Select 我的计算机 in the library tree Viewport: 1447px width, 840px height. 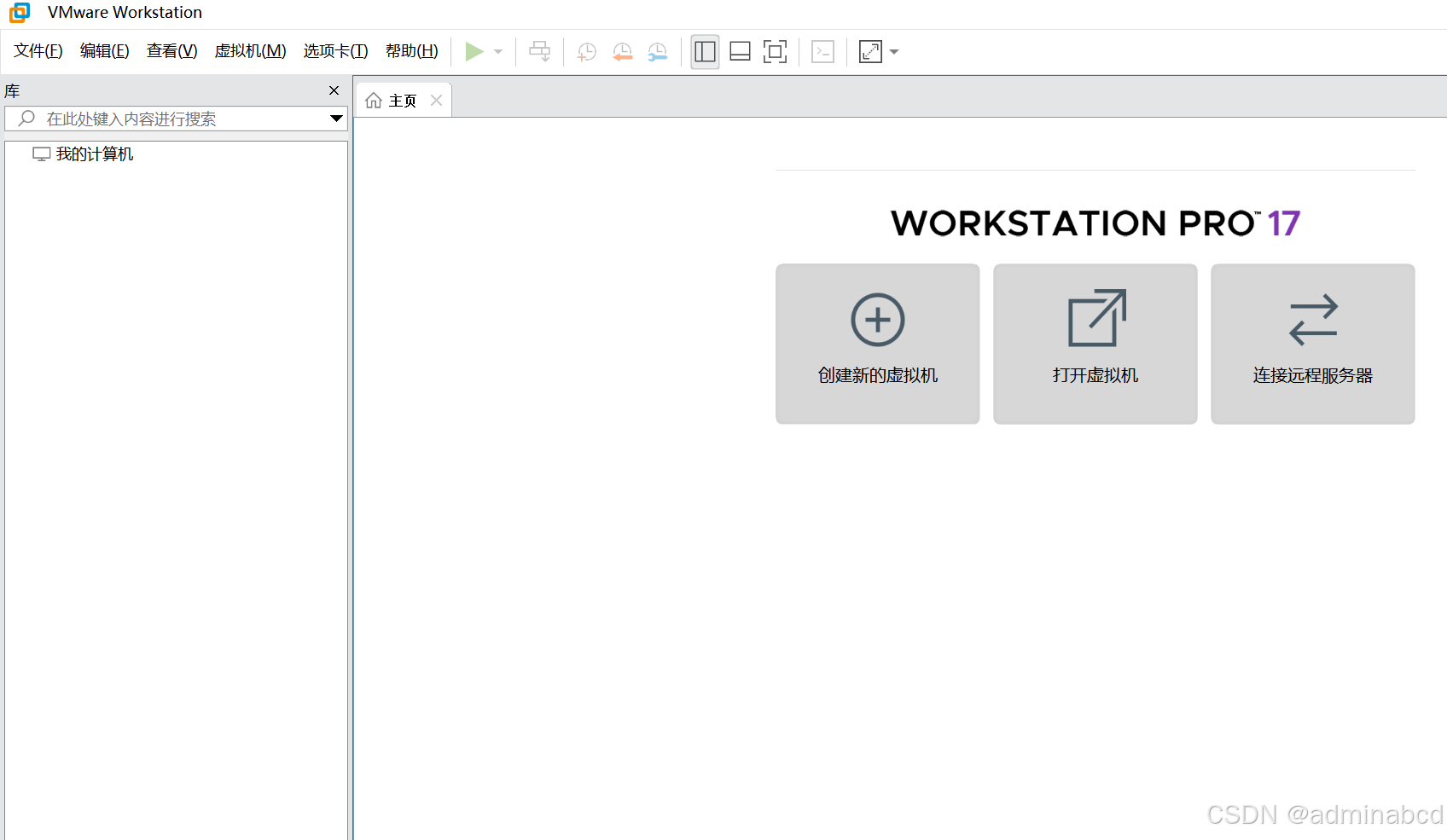[x=84, y=154]
